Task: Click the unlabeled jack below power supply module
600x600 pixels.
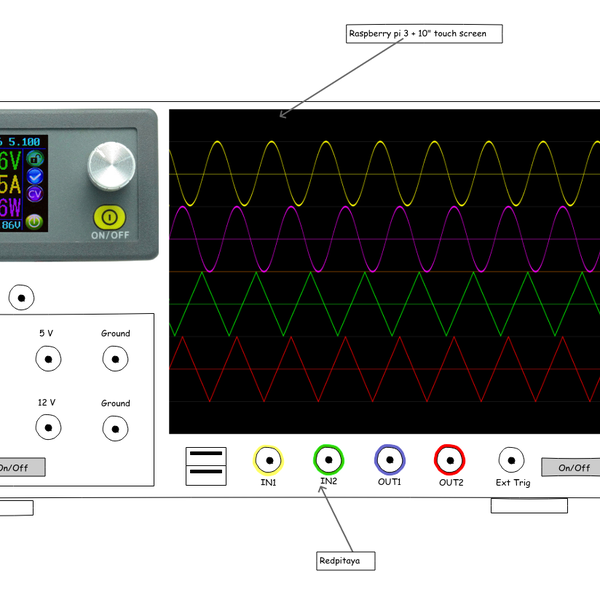Action: [x=21, y=297]
